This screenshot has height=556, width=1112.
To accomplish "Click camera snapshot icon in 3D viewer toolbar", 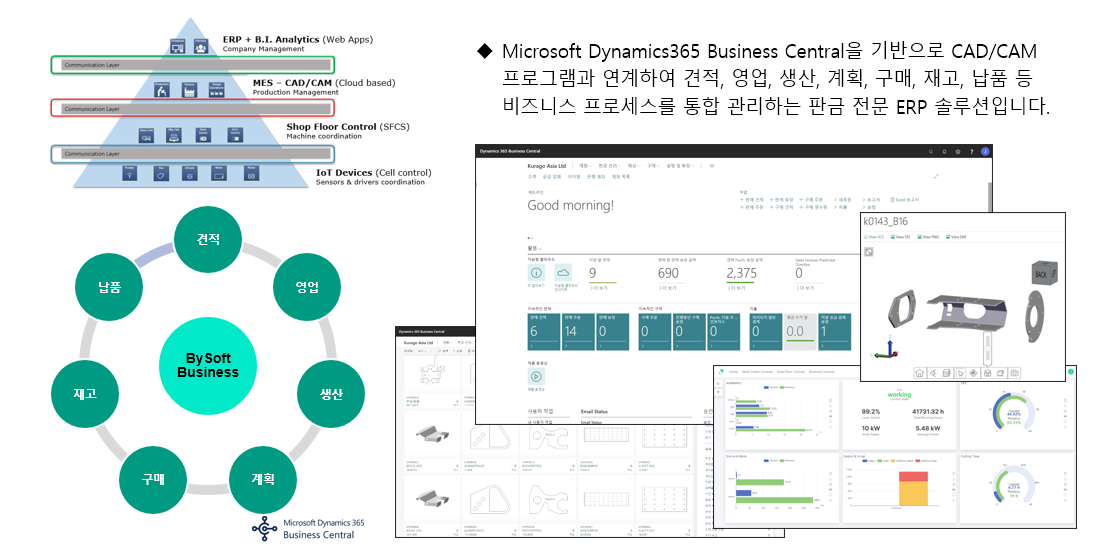I will [1015, 373].
